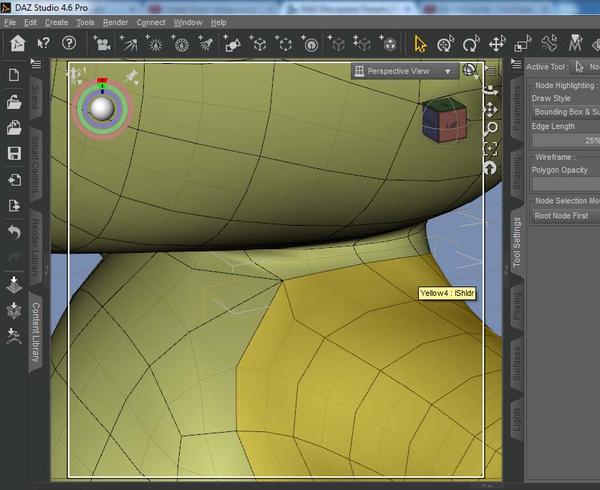Click the viewport zoom magnifier icon
600x490 pixels.
coord(490,129)
